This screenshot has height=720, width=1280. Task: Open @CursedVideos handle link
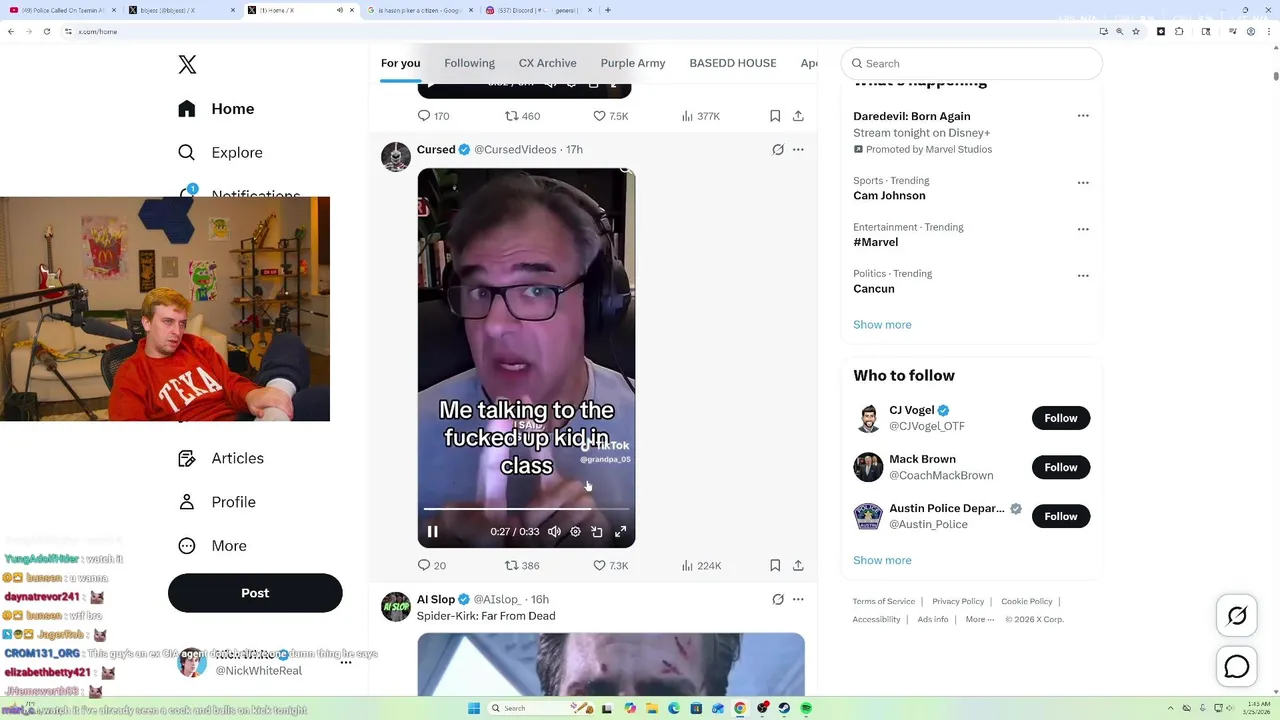(515, 150)
